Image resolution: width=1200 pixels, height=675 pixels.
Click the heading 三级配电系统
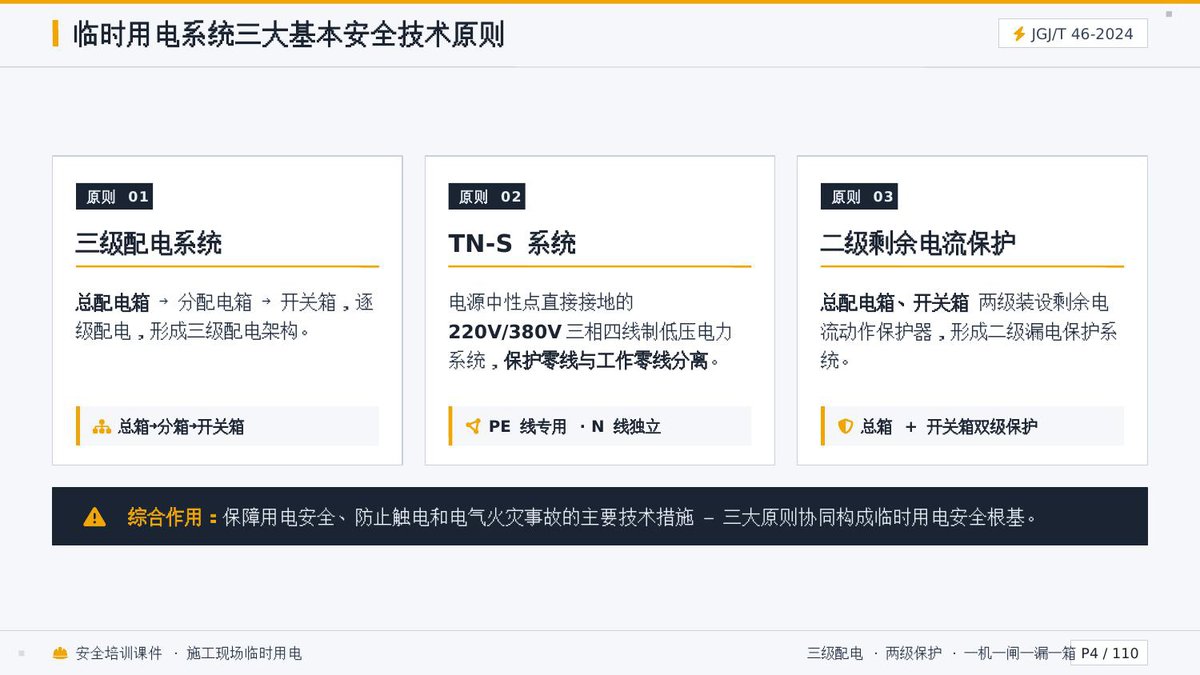tap(149, 243)
